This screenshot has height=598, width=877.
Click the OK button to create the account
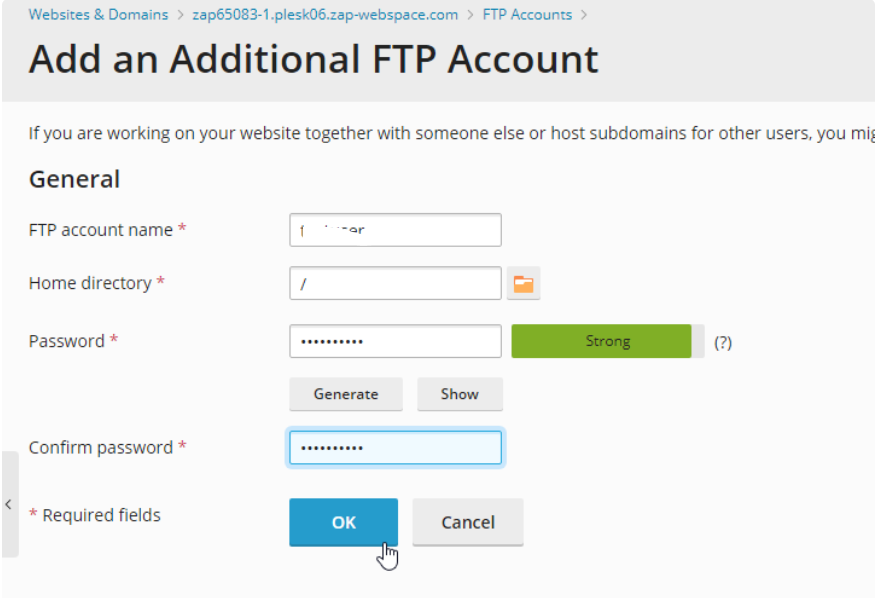tap(343, 522)
